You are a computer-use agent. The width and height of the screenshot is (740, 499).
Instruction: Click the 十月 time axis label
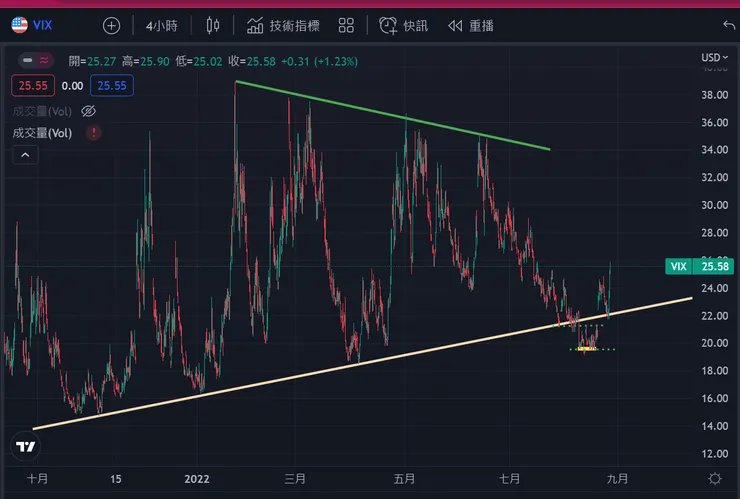(37, 479)
